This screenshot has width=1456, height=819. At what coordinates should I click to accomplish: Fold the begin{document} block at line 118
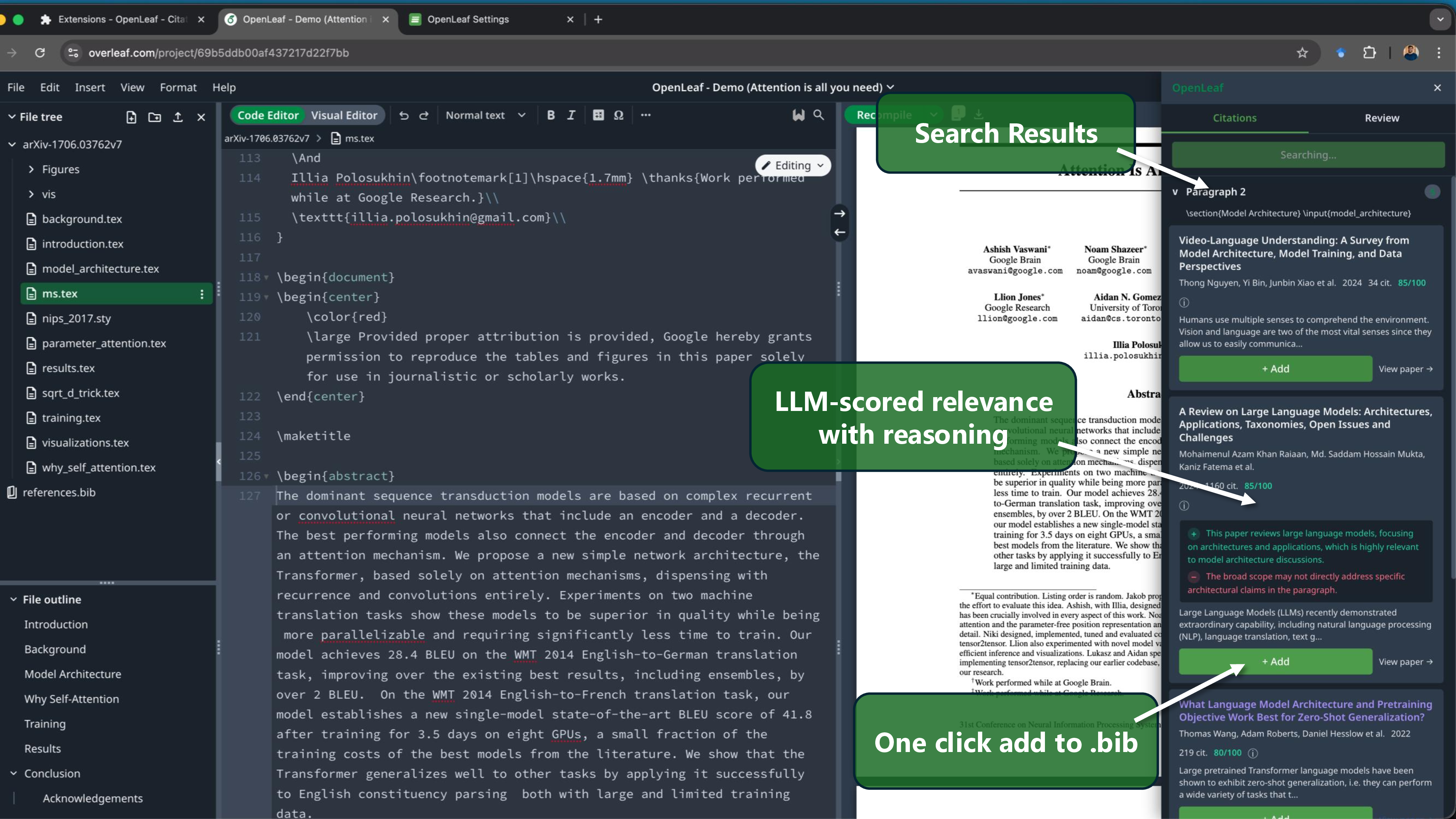pyautogui.click(x=266, y=277)
